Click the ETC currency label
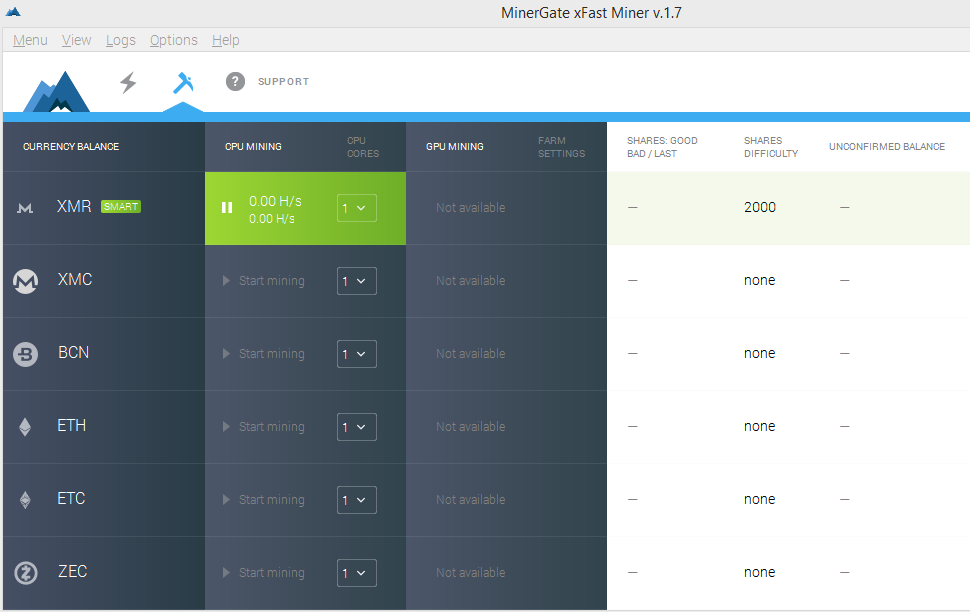Image resolution: width=970 pixels, height=612 pixels. pos(71,499)
